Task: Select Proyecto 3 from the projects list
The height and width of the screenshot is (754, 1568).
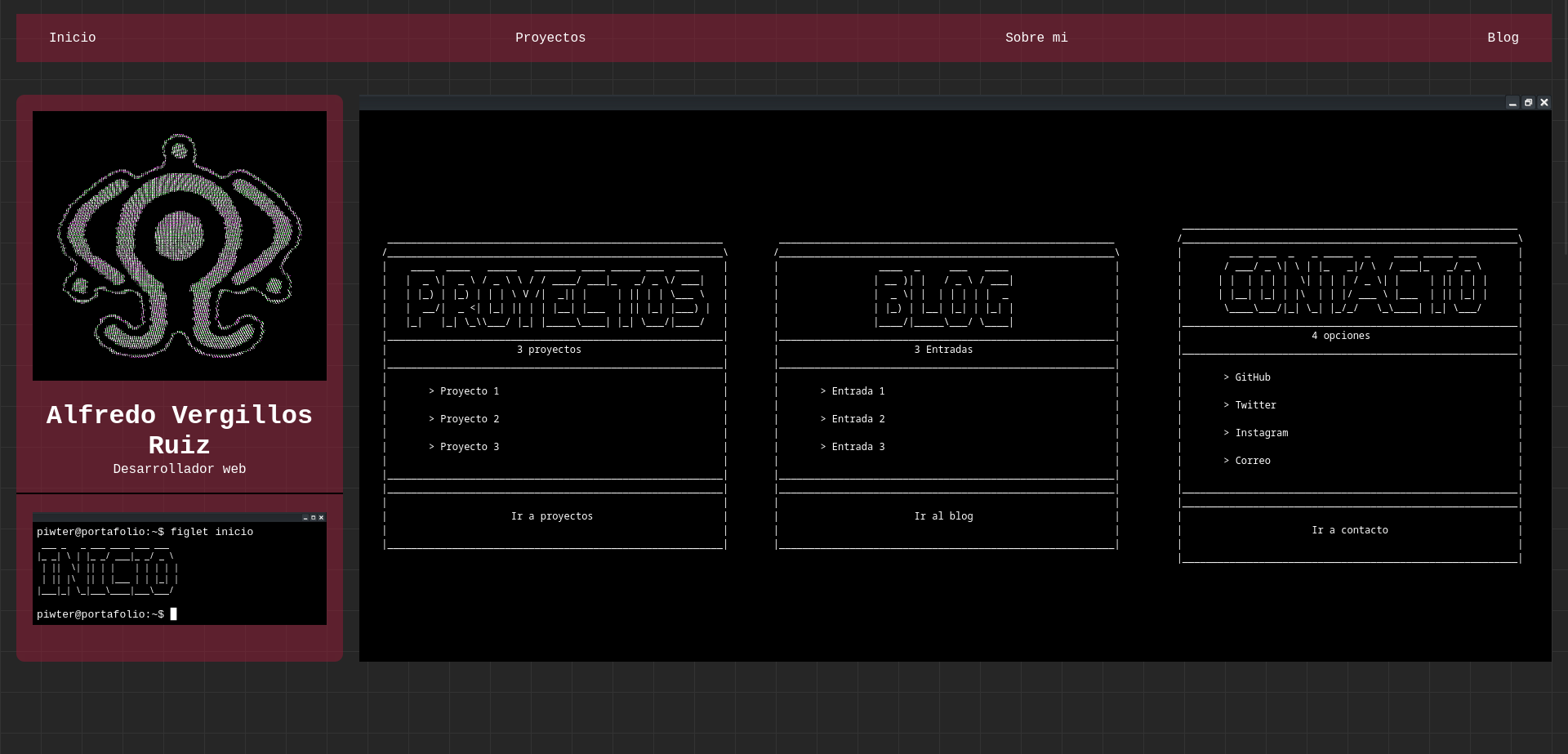Action: tap(469, 447)
